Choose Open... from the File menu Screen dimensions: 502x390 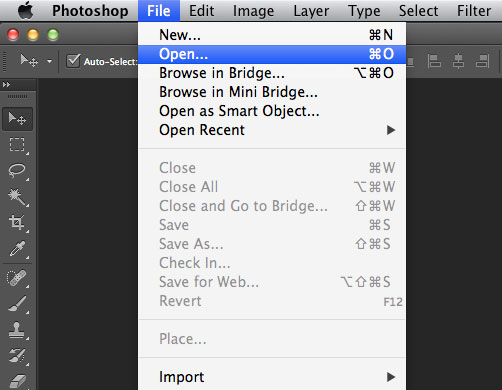(272, 54)
